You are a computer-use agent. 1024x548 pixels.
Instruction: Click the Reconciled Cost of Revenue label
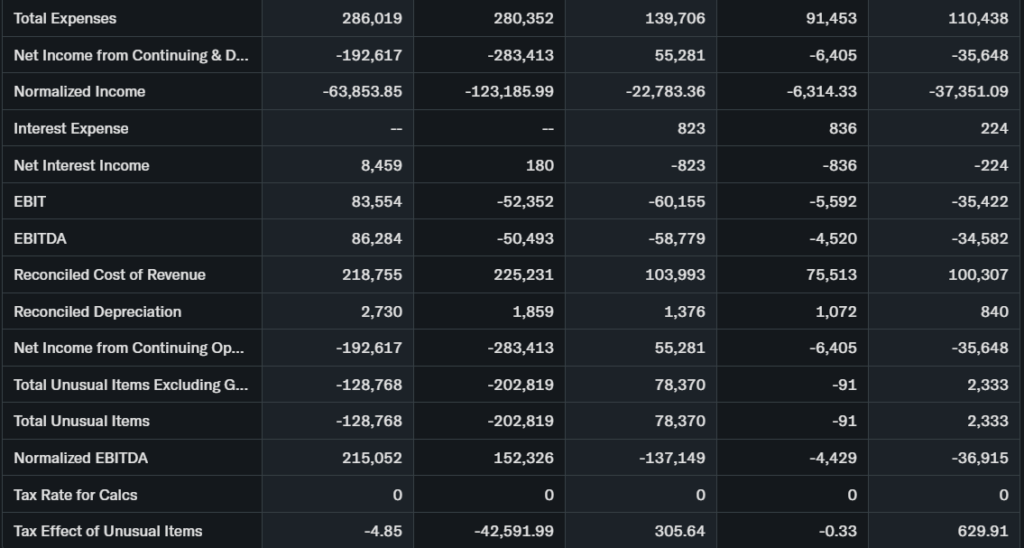pyautogui.click(x=109, y=274)
